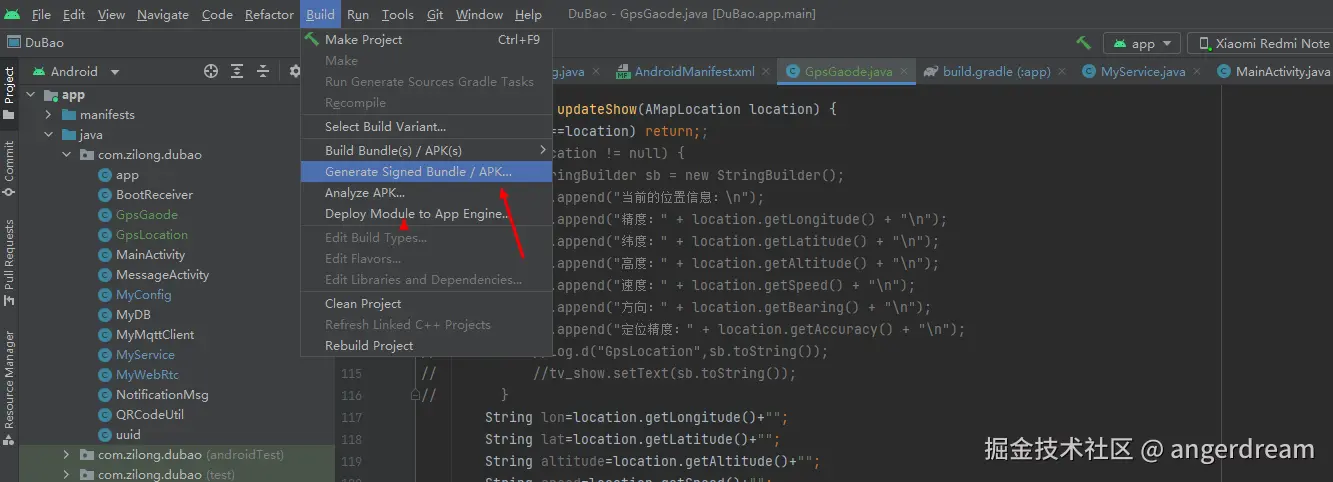The image size is (1333, 482).
Task: Click the DuBao breadcrumb in navigation bar
Action: (x=45, y=43)
